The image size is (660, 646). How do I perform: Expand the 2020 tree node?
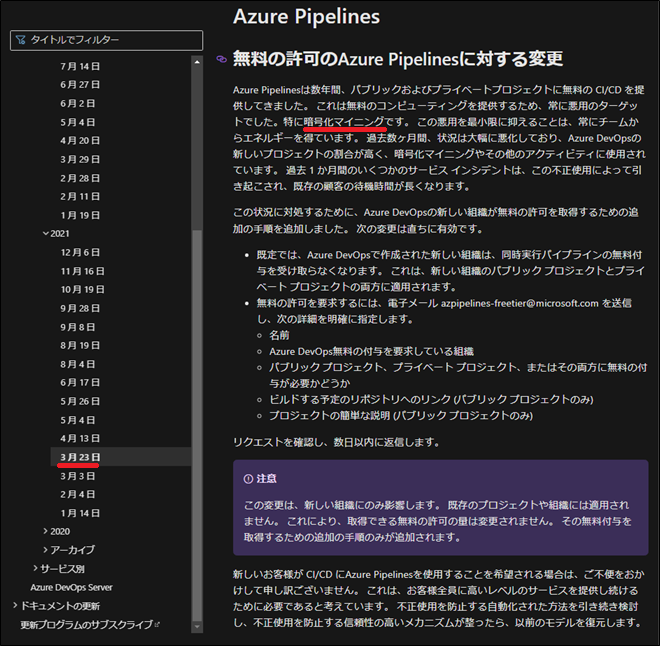point(45,532)
